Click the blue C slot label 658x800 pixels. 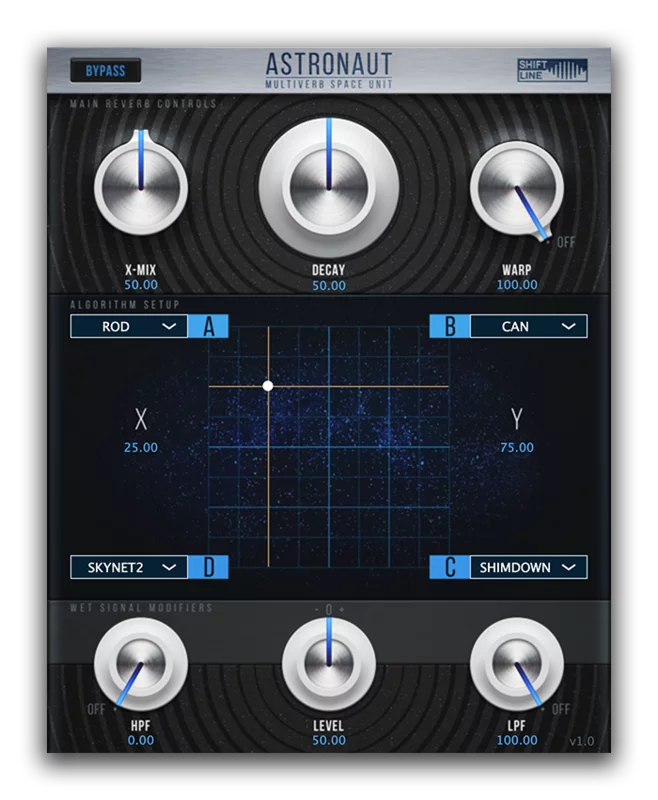[x=449, y=567]
